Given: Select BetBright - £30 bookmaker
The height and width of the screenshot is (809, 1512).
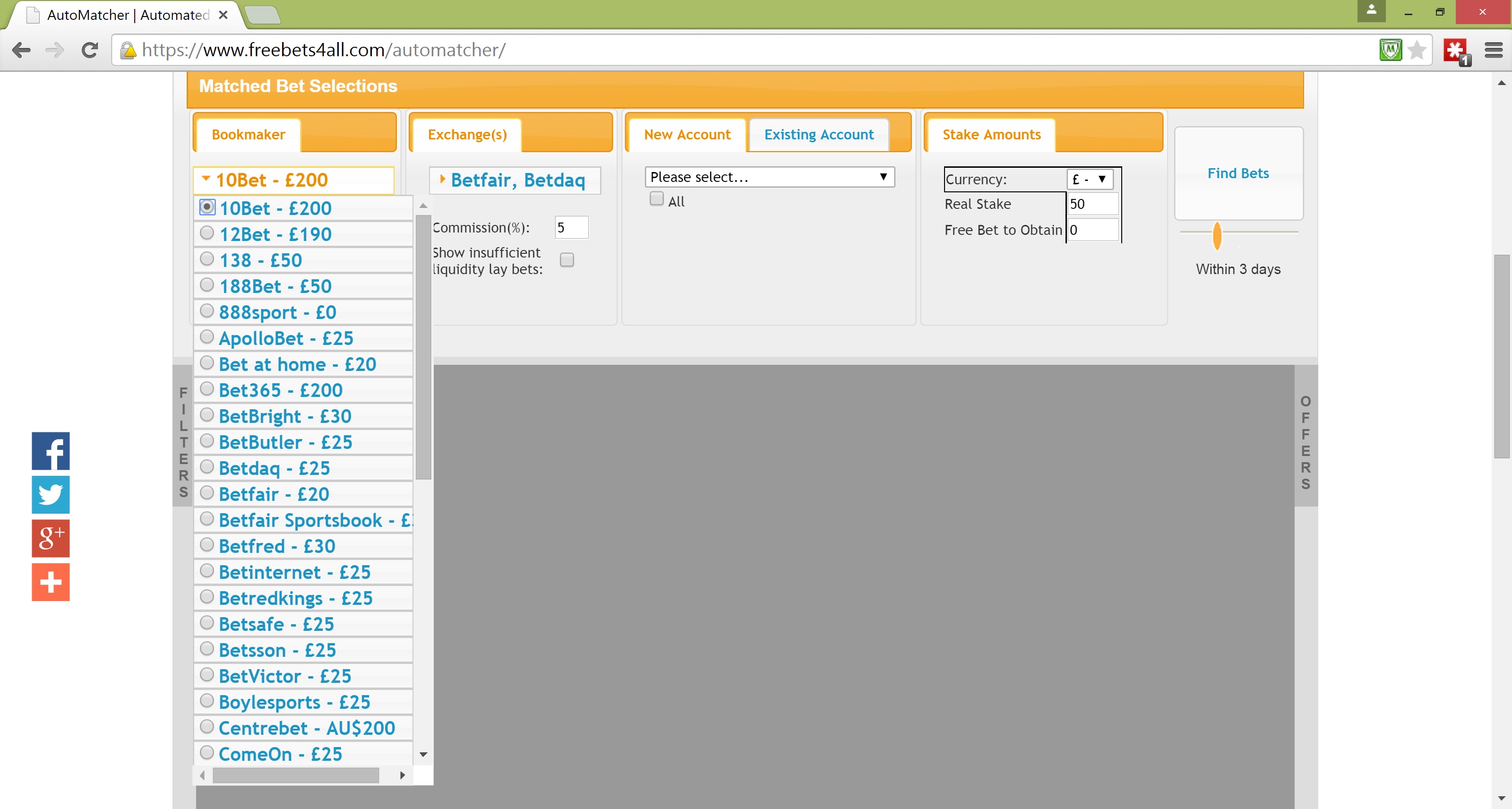Looking at the screenshot, I should (303, 416).
